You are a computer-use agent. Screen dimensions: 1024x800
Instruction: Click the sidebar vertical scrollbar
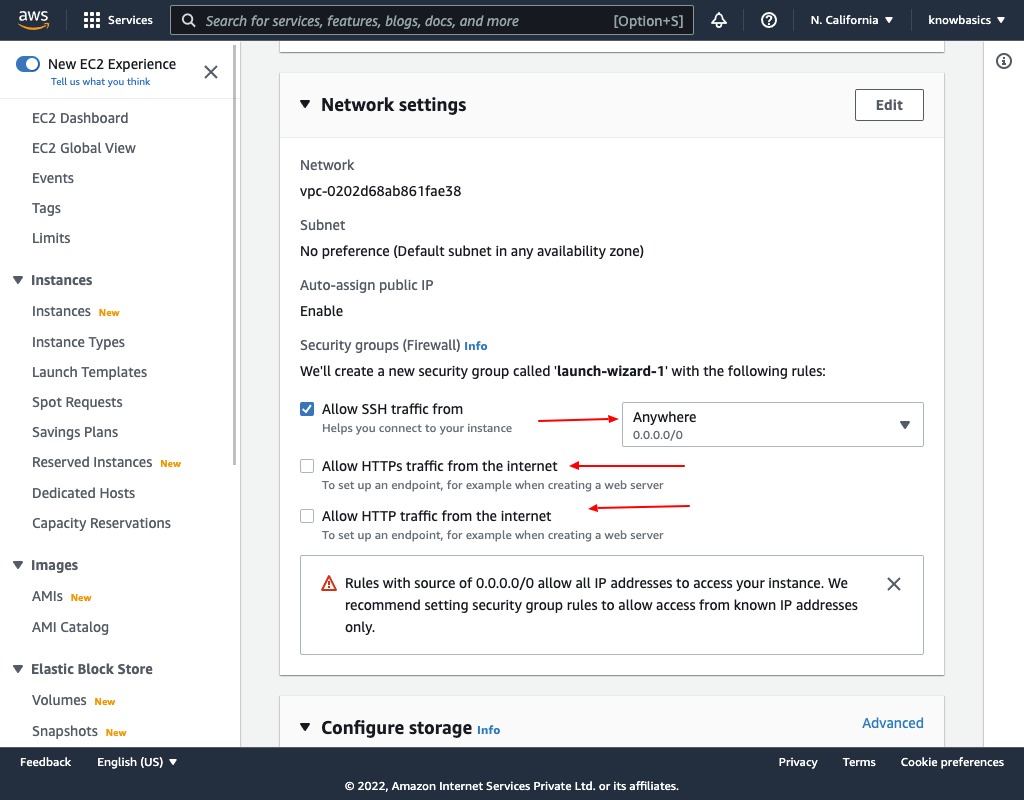point(234,255)
